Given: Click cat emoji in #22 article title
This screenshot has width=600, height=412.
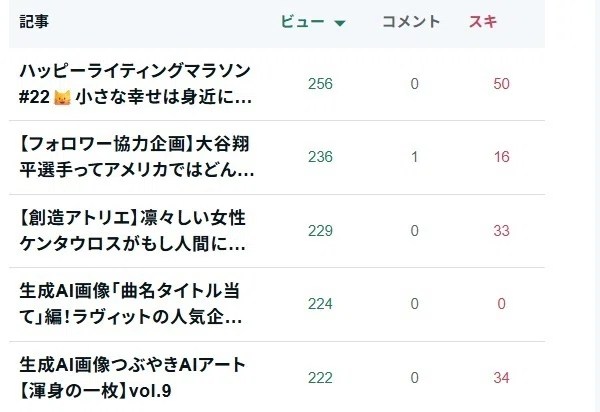Looking at the screenshot, I should pos(62,98).
